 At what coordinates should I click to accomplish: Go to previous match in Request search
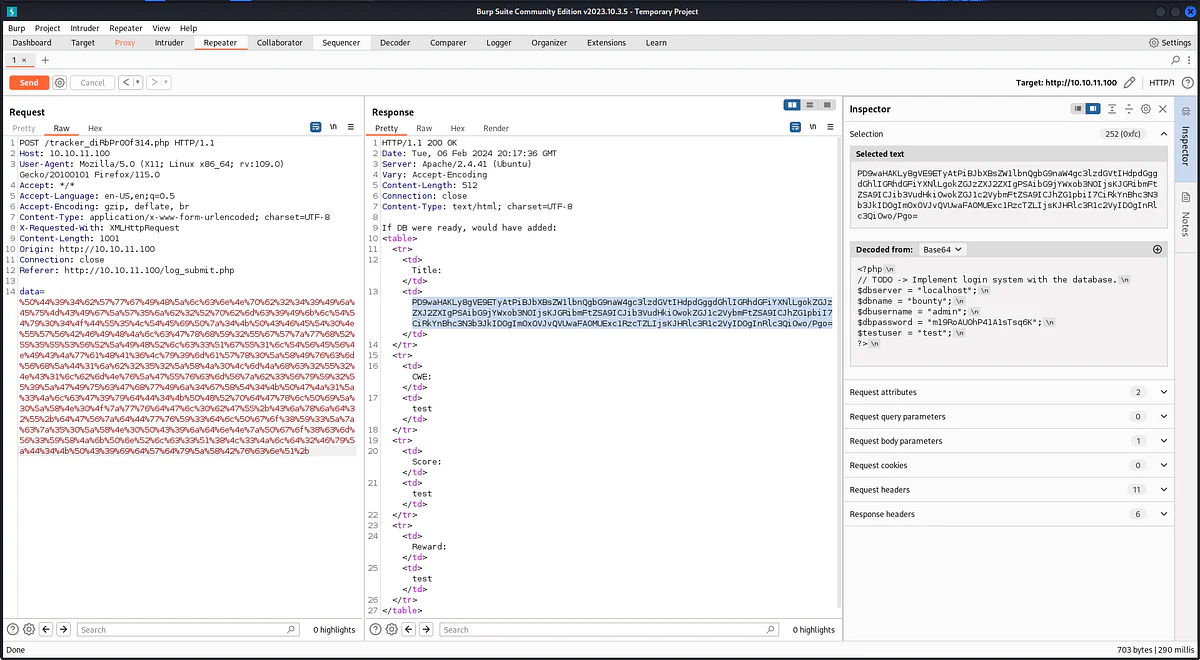[47, 629]
